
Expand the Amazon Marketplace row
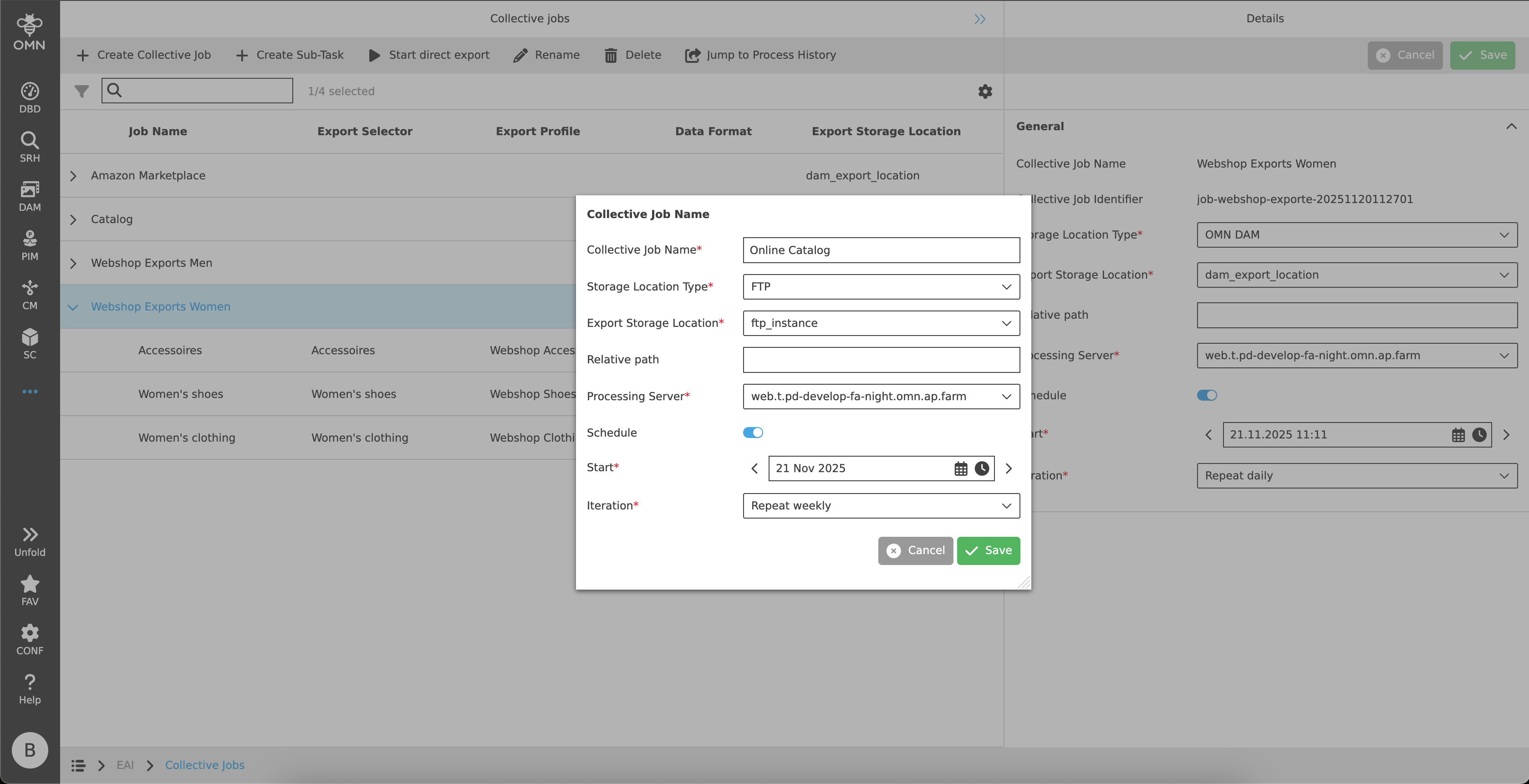click(73, 176)
